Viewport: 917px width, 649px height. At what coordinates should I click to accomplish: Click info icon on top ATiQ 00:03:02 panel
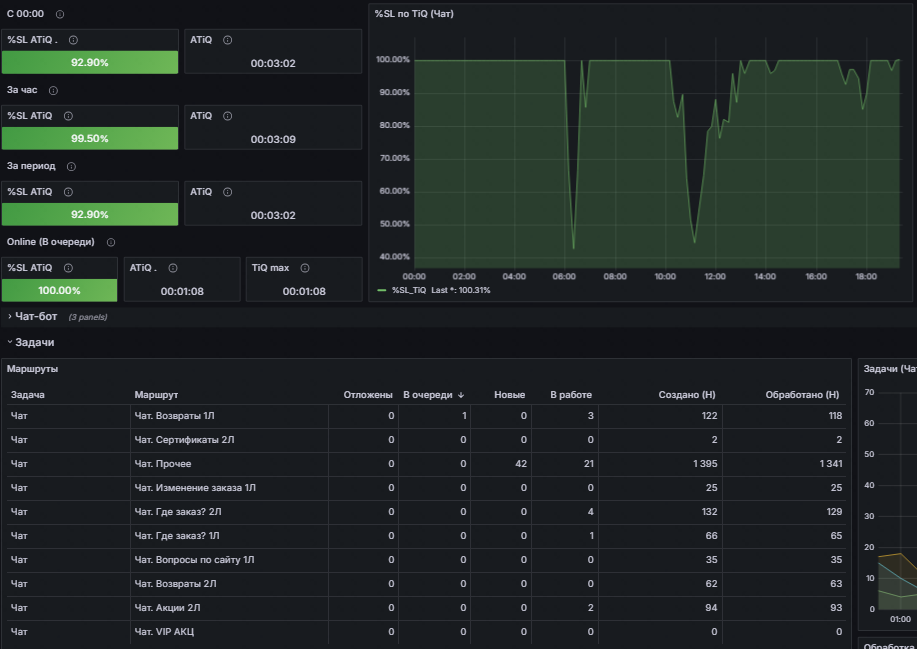coord(227,40)
